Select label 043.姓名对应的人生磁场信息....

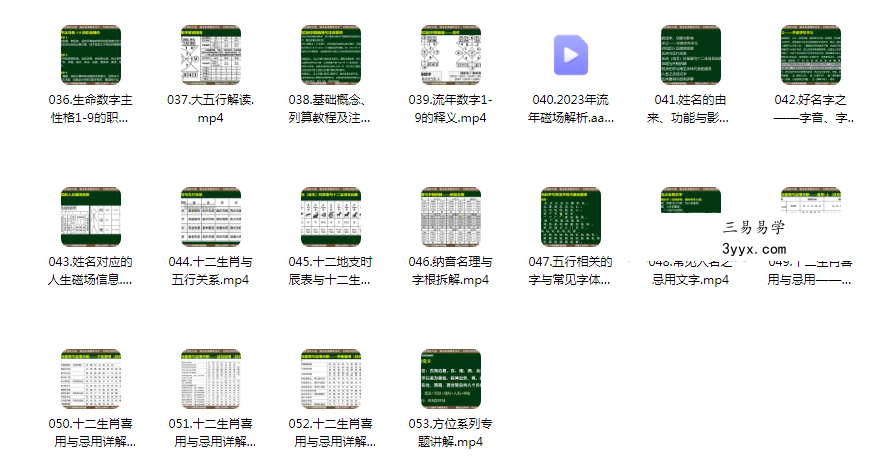click(90, 270)
